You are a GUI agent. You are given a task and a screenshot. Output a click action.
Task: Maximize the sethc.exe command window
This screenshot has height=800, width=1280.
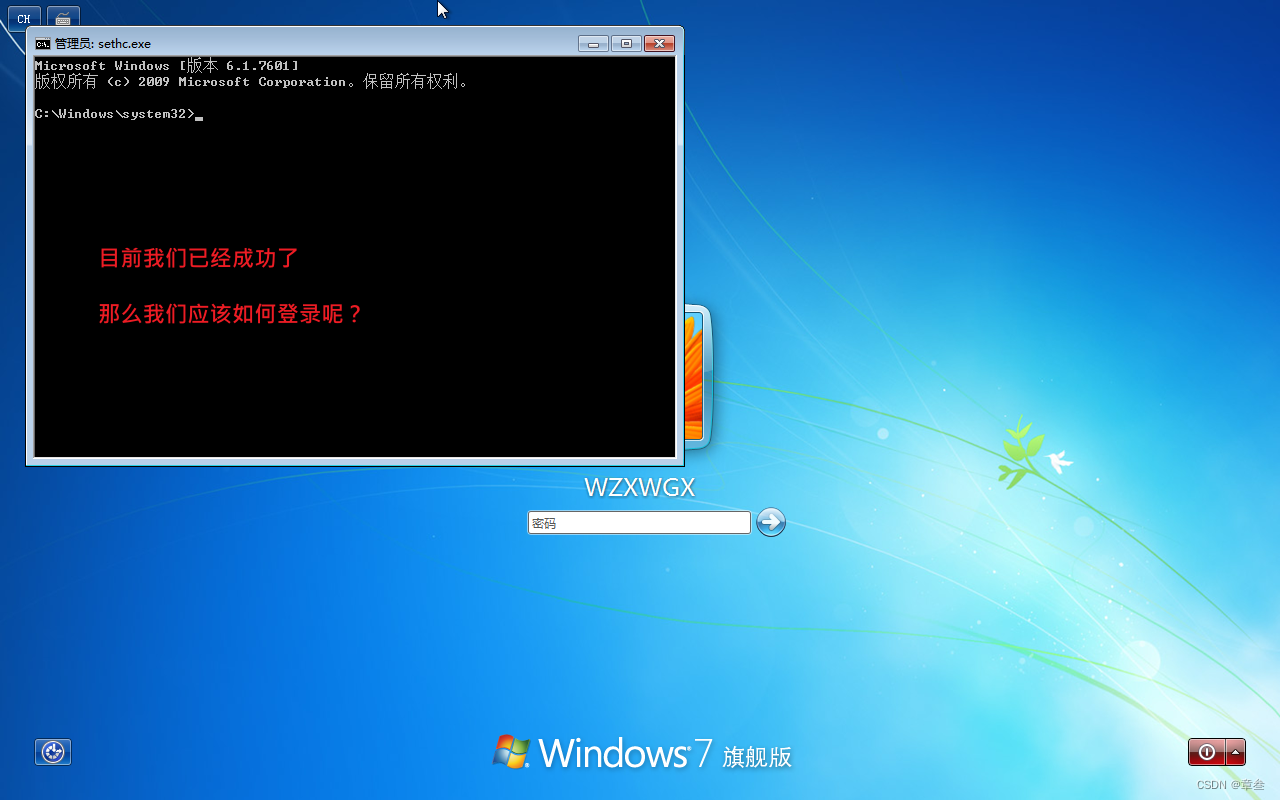[x=626, y=44]
